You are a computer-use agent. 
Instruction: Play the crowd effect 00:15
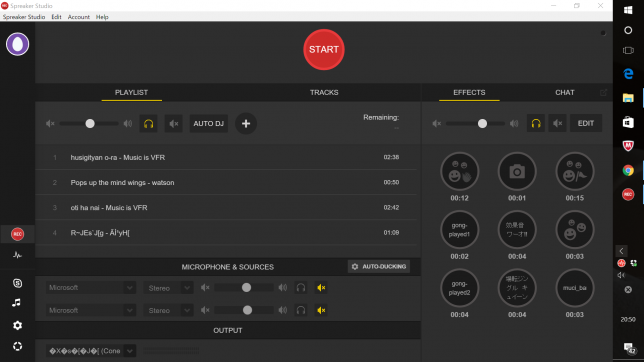coord(574,171)
